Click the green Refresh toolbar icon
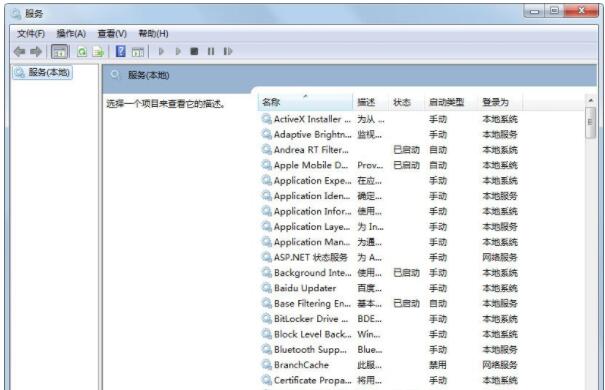Viewport: 605px width, 390px height. point(82,52)
